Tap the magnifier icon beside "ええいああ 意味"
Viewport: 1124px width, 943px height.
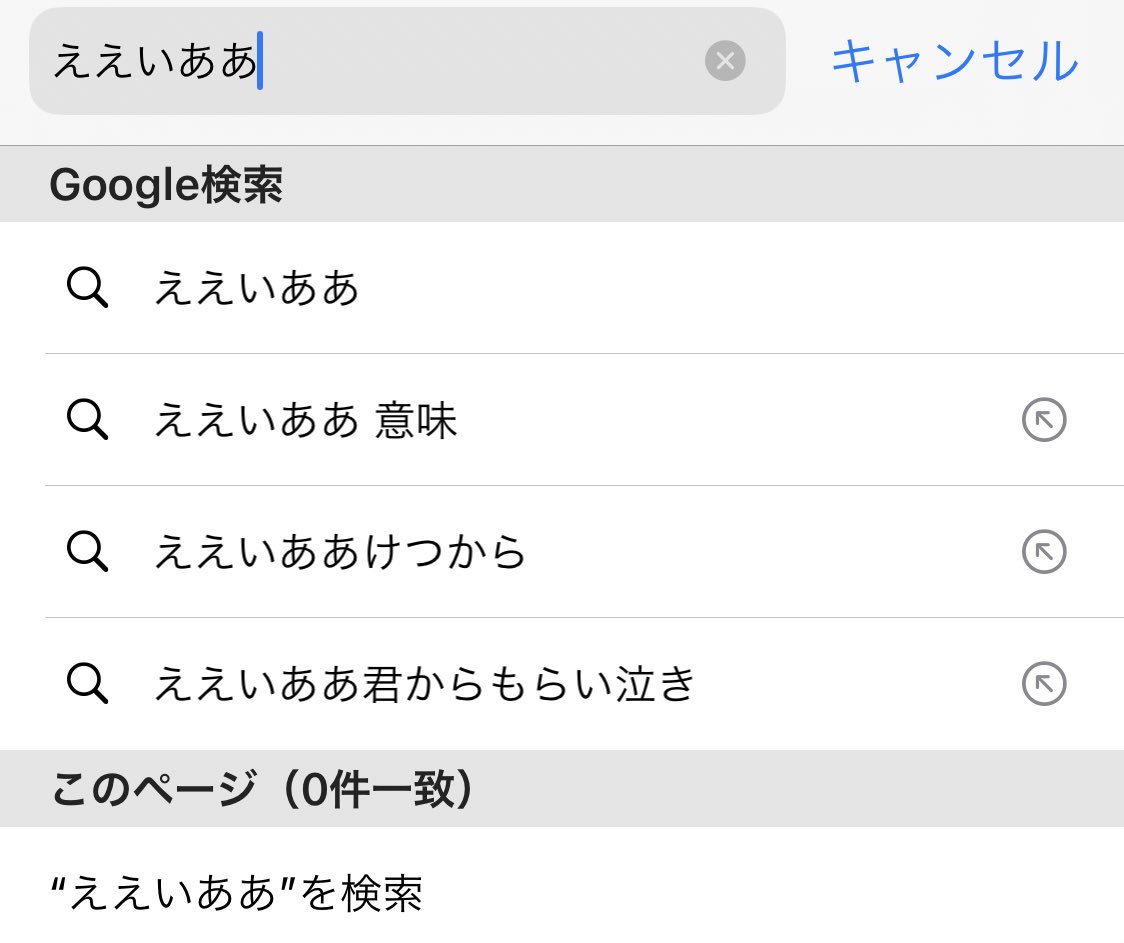pos(88,420)
